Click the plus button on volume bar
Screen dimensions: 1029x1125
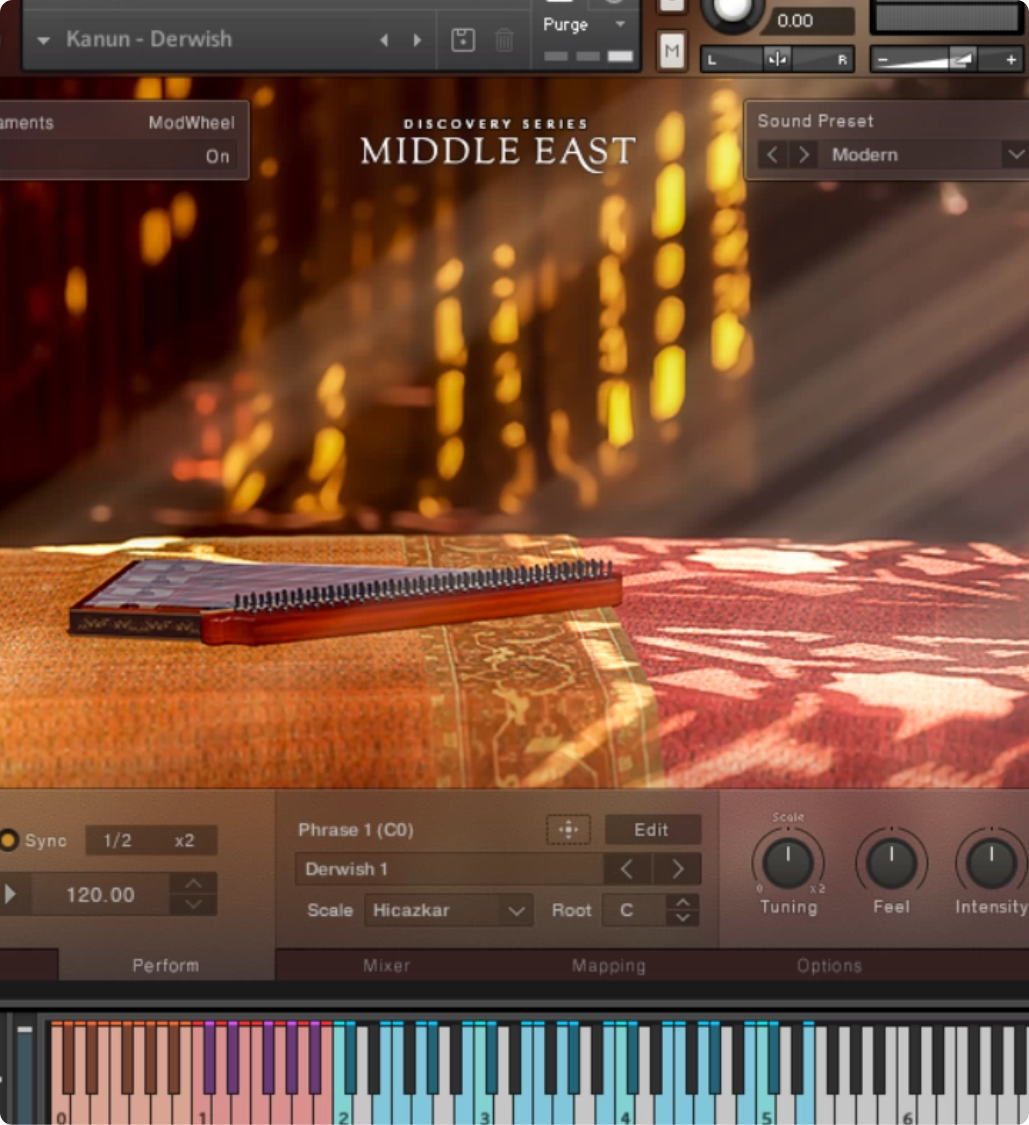(x=1011, y=60)
